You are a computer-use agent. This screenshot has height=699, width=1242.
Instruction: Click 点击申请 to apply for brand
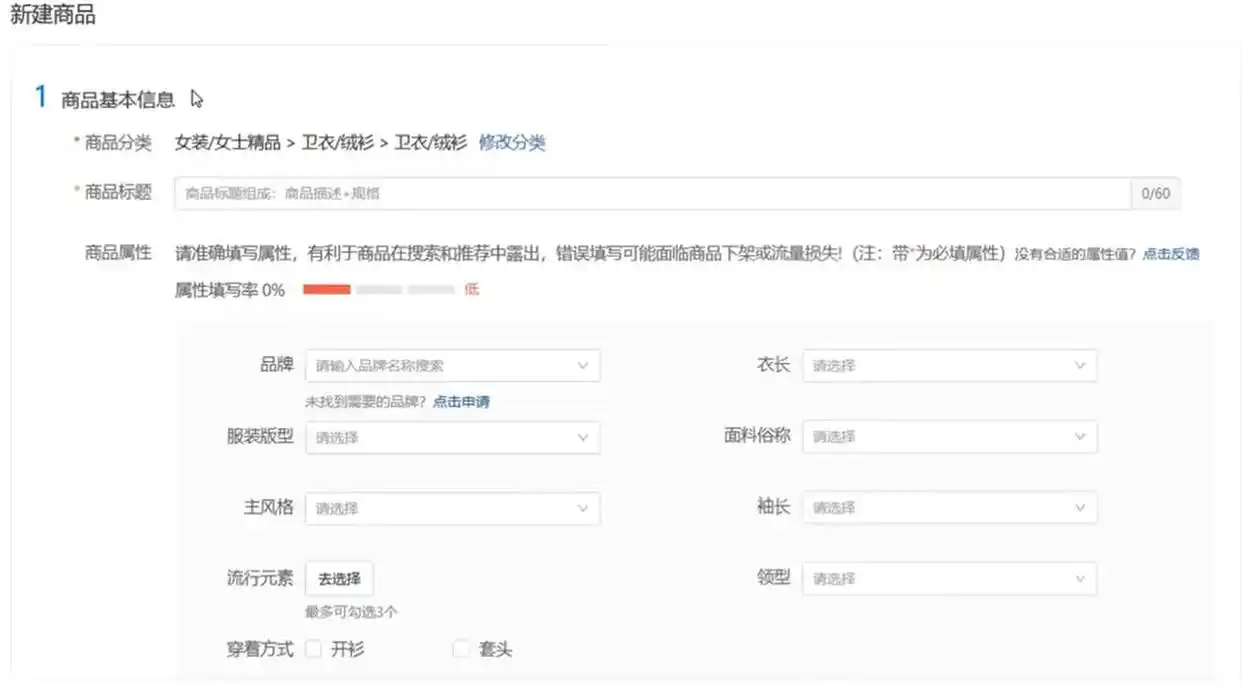[x=461, y=402]
